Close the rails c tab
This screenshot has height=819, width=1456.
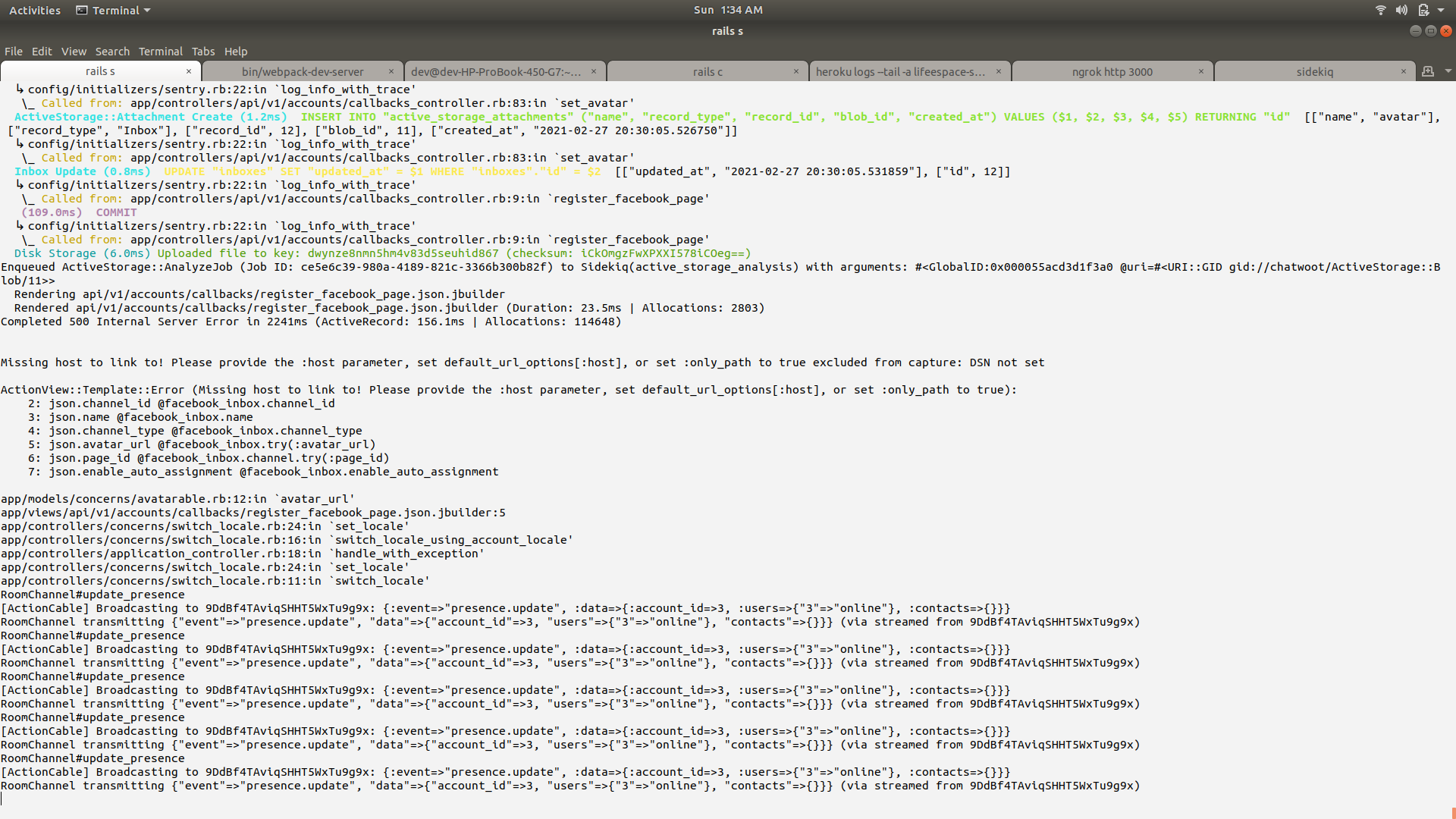[x=796, y=71]
